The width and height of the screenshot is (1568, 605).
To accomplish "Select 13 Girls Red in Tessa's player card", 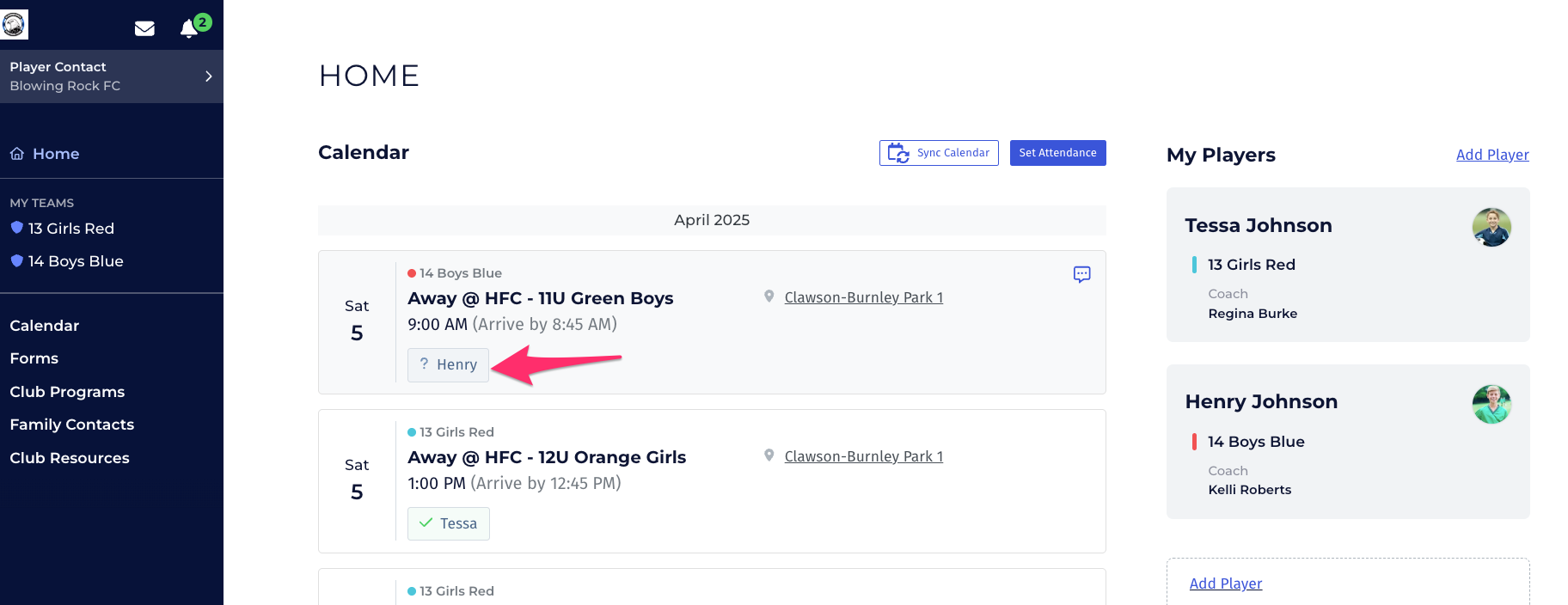I will pyautogui.click(x=1252, y=265).
